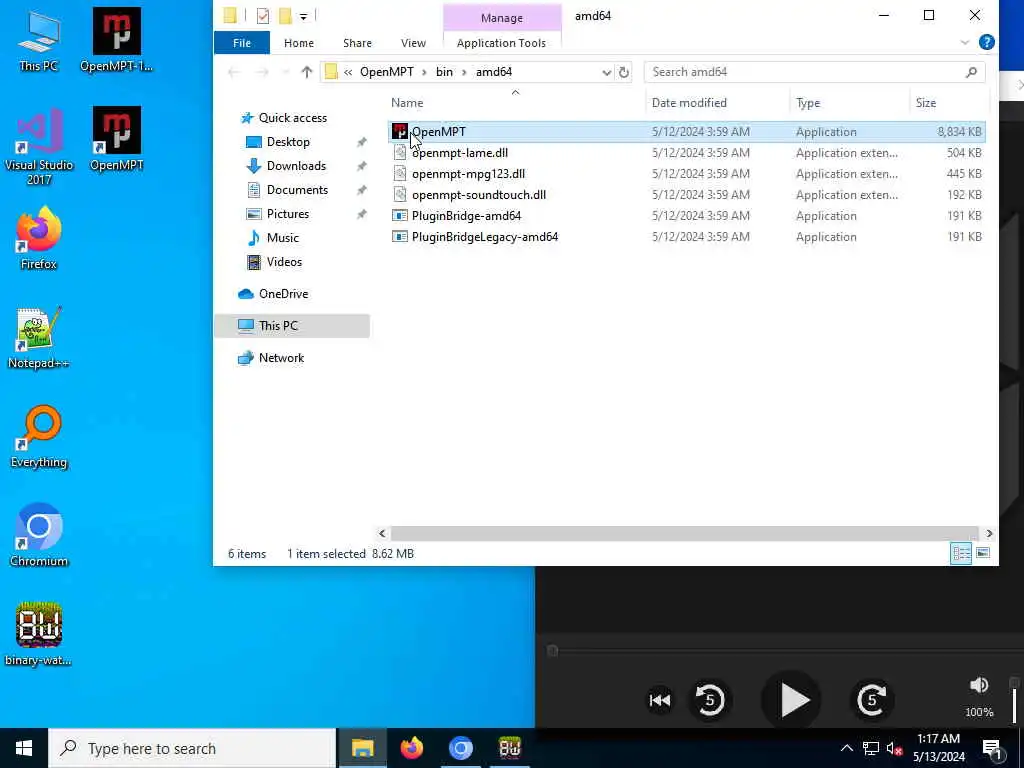Select the openmpt-mpg123.dll file icon
The width and height of the screenshot is (1024, 768).
tap(400, 174)
